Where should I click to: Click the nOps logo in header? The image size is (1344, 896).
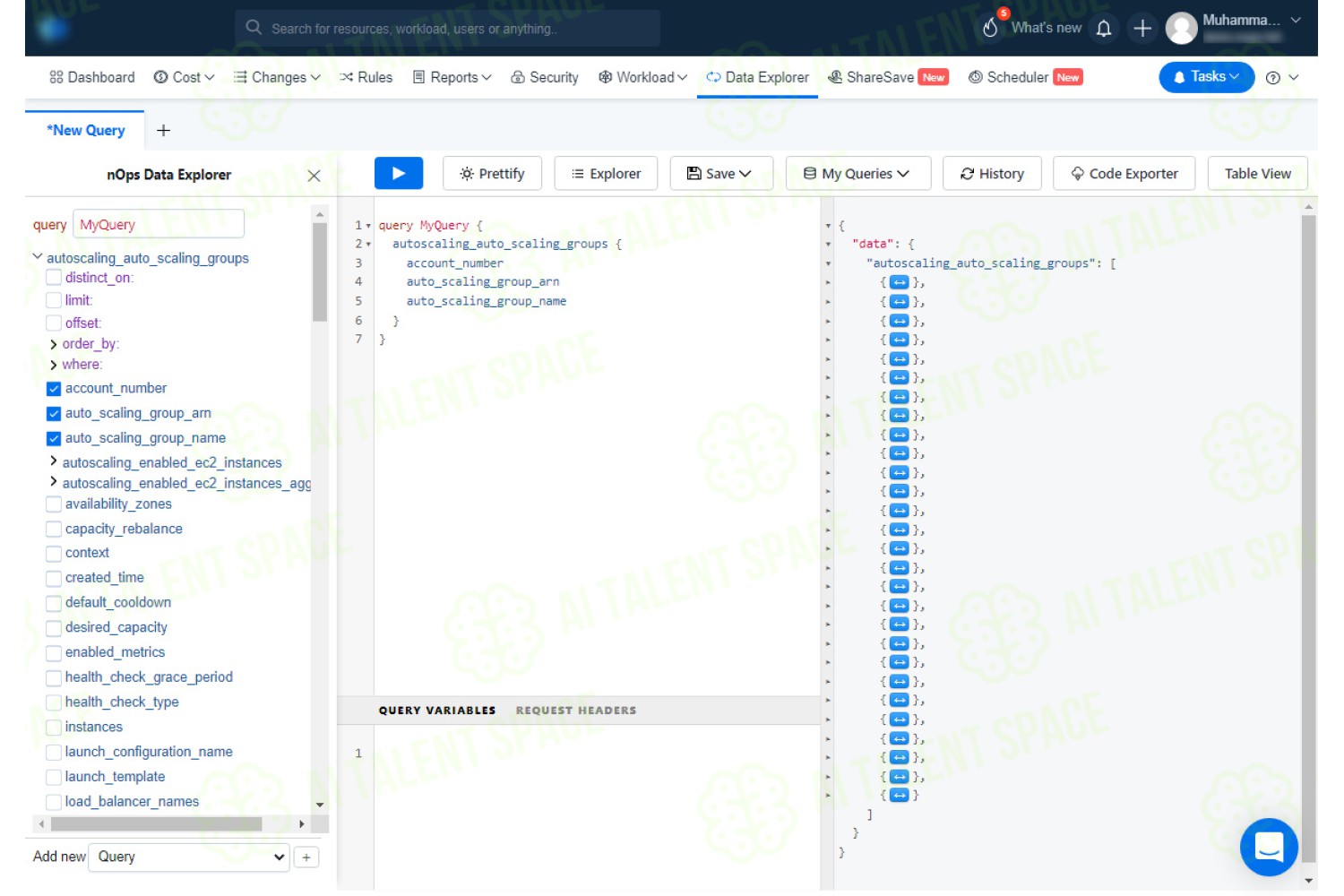(53, 29)
